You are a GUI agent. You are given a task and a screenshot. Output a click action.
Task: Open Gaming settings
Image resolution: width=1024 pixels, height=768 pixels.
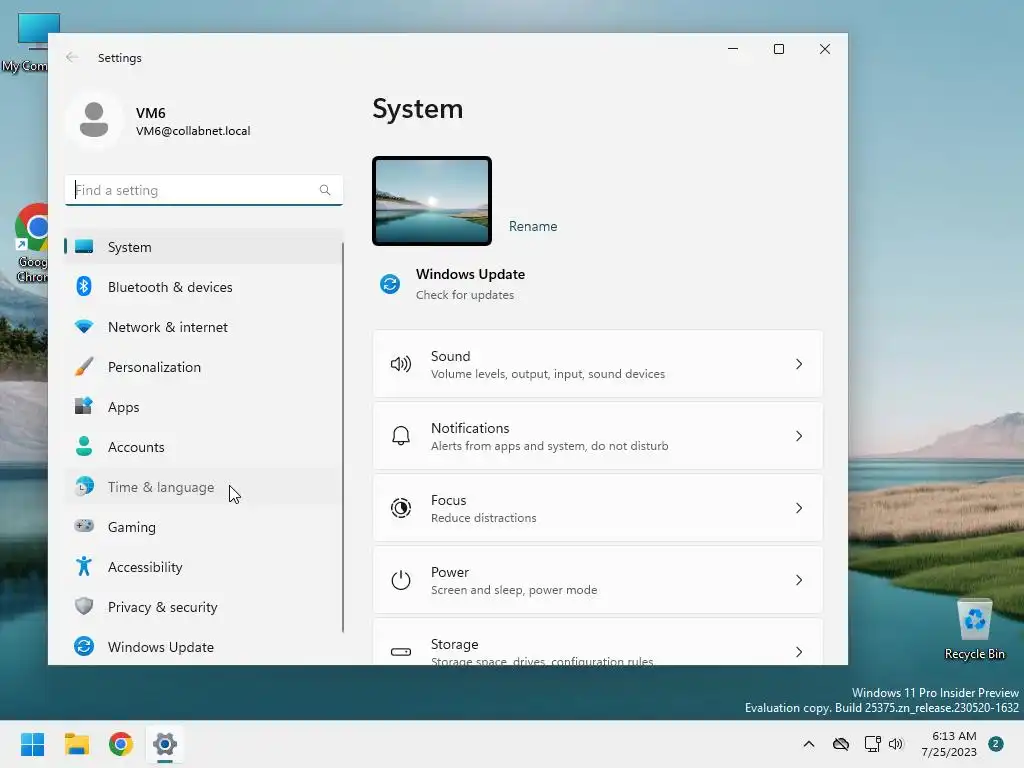click(x=131, y=527)
